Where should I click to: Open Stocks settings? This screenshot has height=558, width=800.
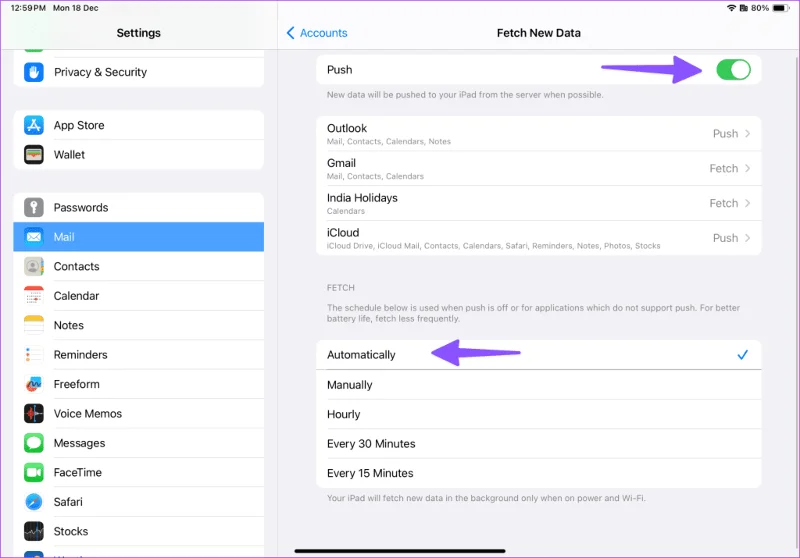(x=138, y=531)
